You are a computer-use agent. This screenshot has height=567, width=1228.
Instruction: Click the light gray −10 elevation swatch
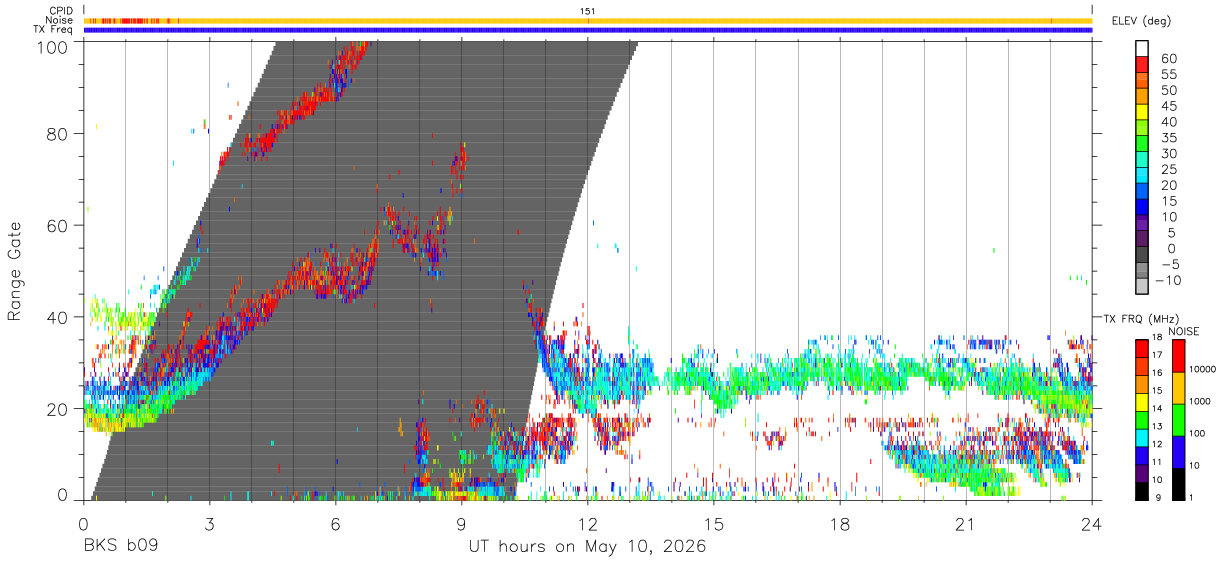(x=1142, y=286)
